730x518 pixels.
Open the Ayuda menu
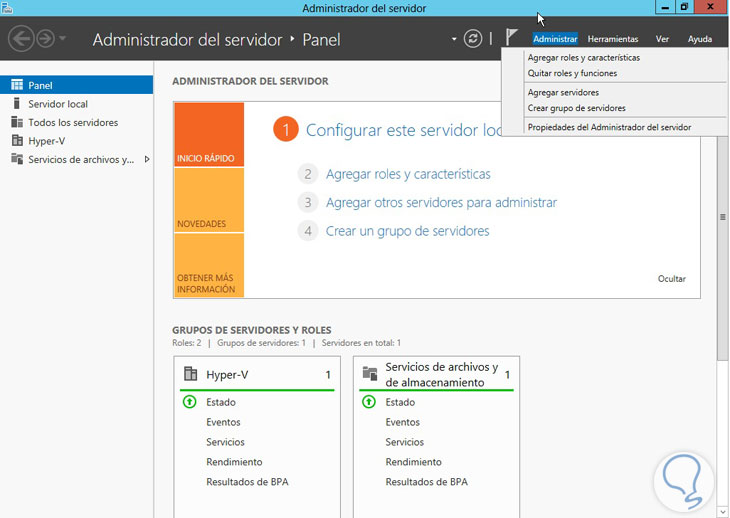(x=700, y=39)
